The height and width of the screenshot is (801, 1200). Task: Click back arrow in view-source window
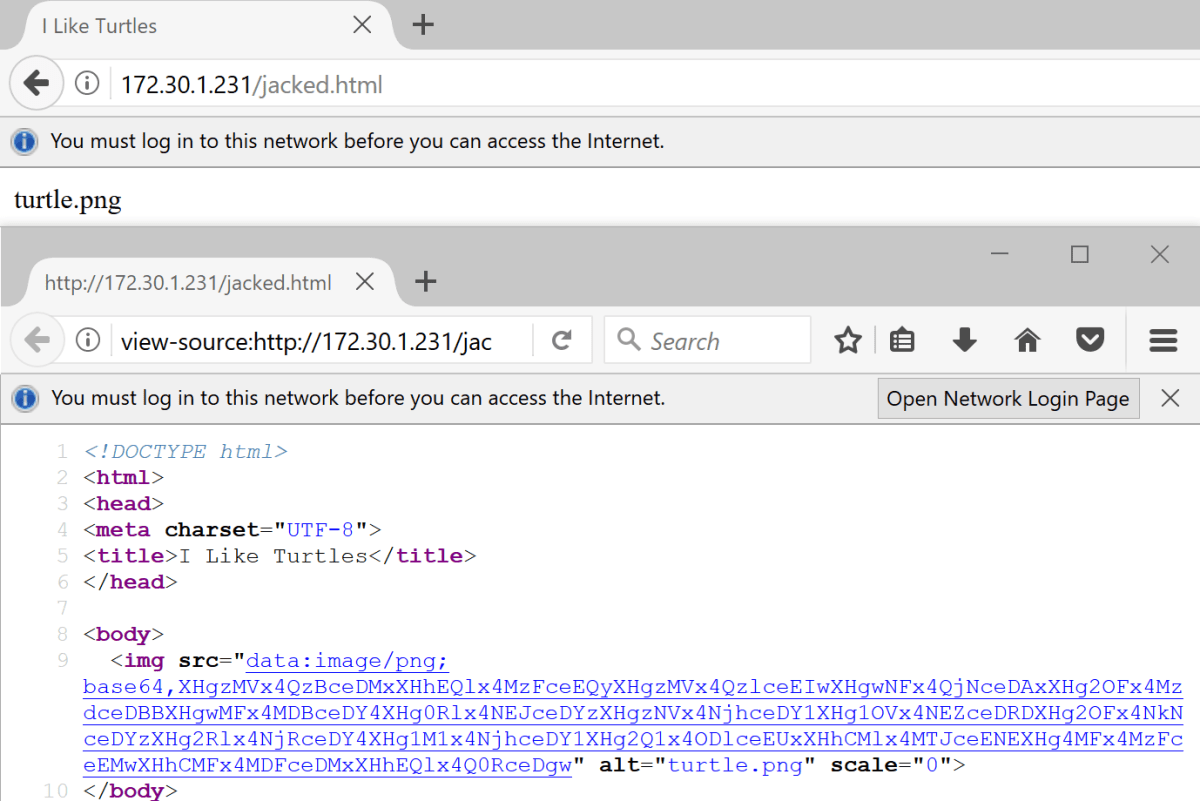(x=37, y=341)
